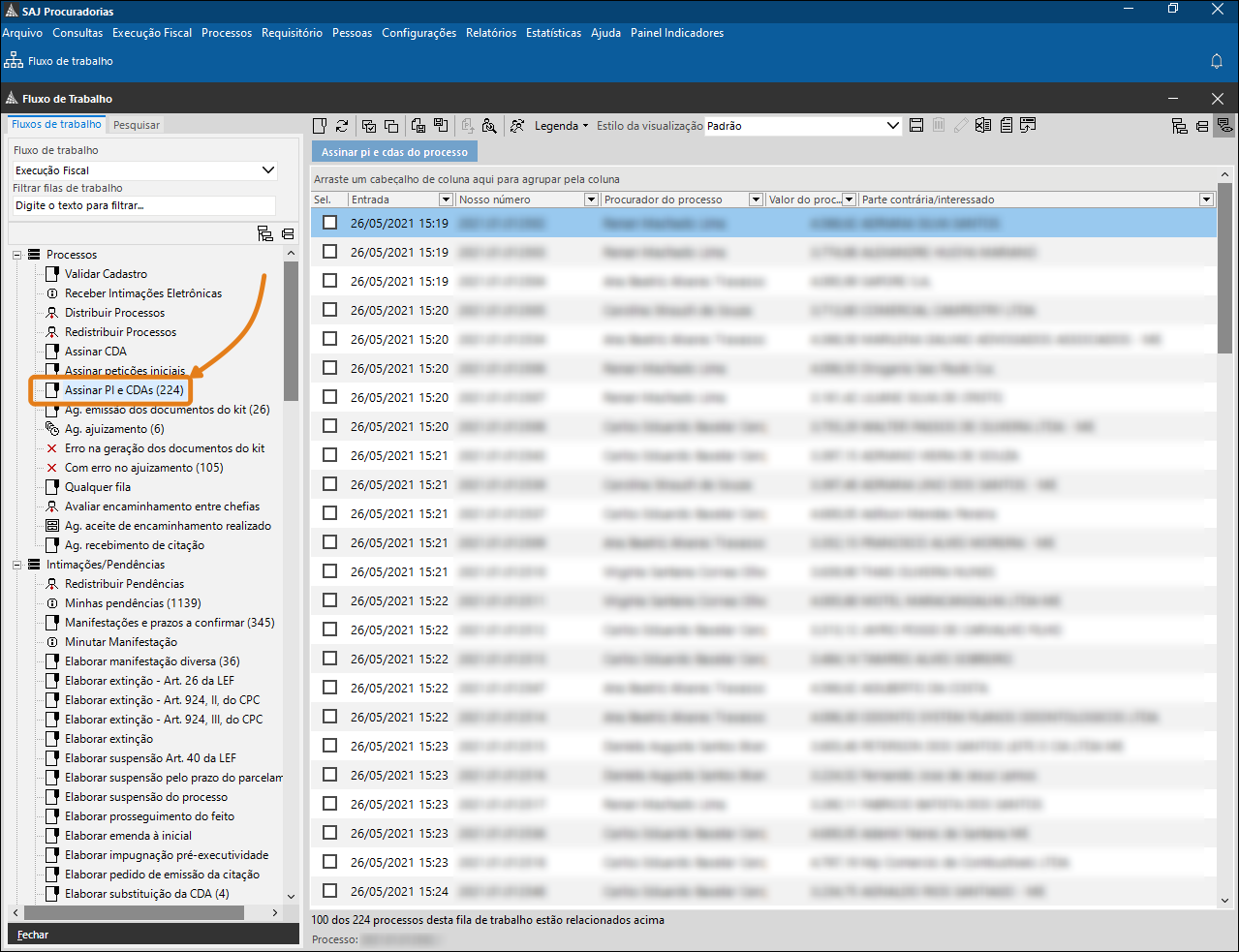Click the filter text input field
The width and height of the screenshot is (1239, 952).
pos(143,205)
